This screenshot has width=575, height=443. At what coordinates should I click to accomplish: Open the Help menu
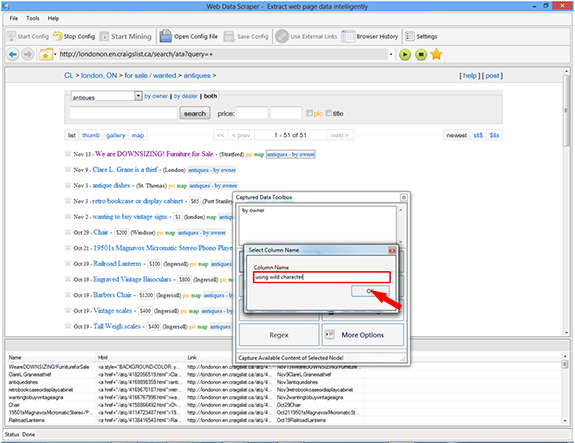click(x=53, y=18)
